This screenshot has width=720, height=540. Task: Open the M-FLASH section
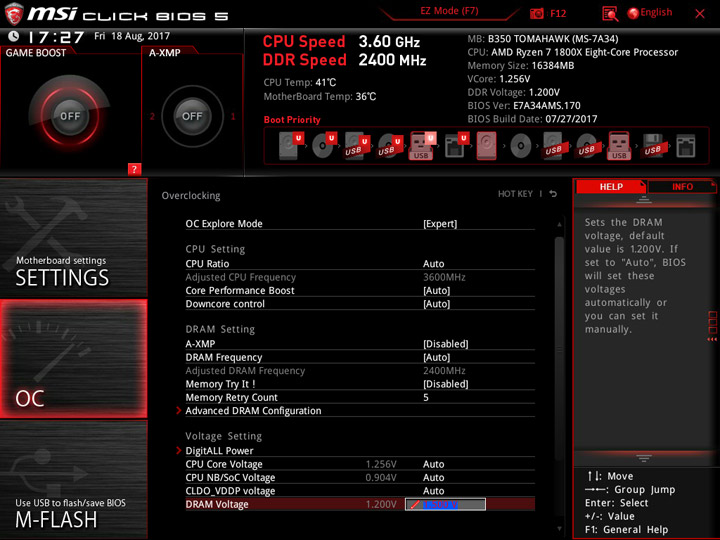point(73,479)
